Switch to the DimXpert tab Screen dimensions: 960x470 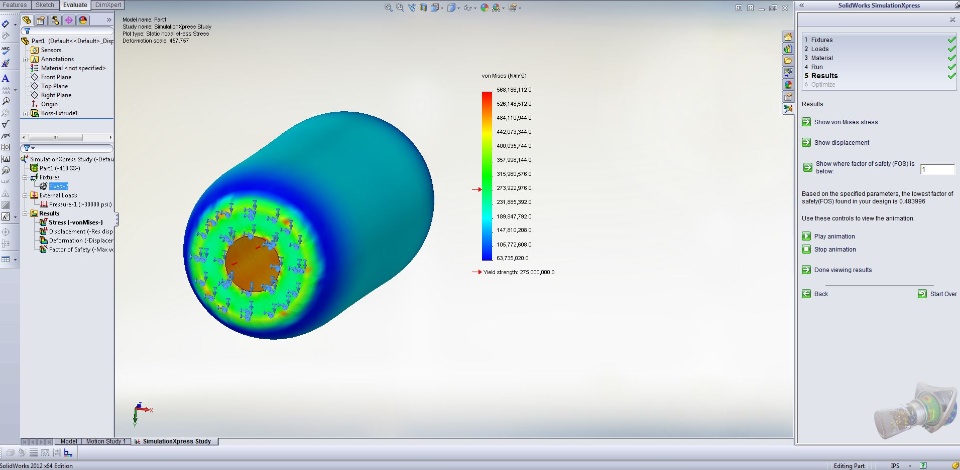pos(108,5)
